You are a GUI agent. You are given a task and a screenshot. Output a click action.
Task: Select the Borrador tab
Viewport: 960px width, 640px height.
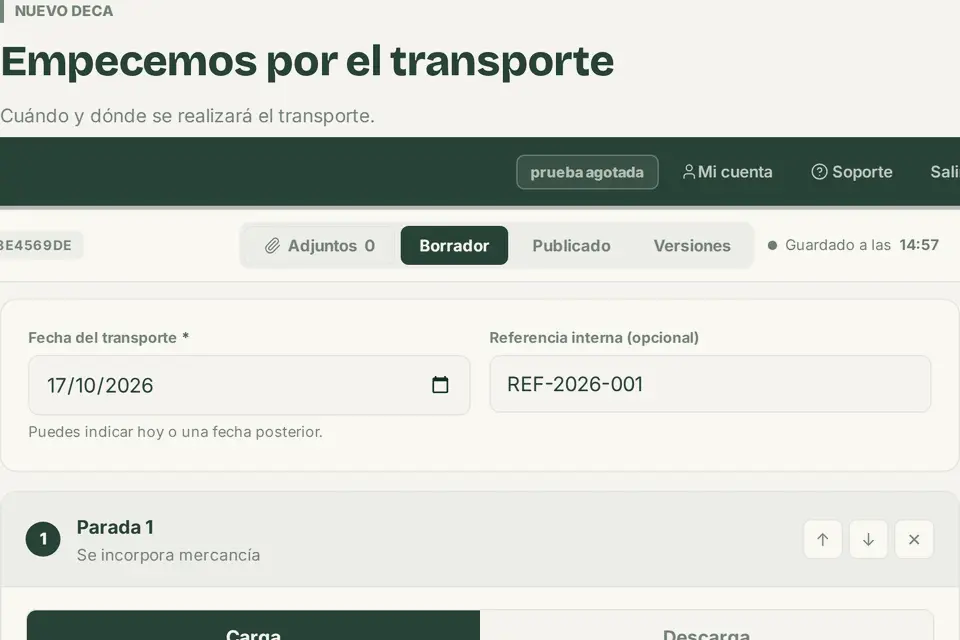(x=454, y=246)
